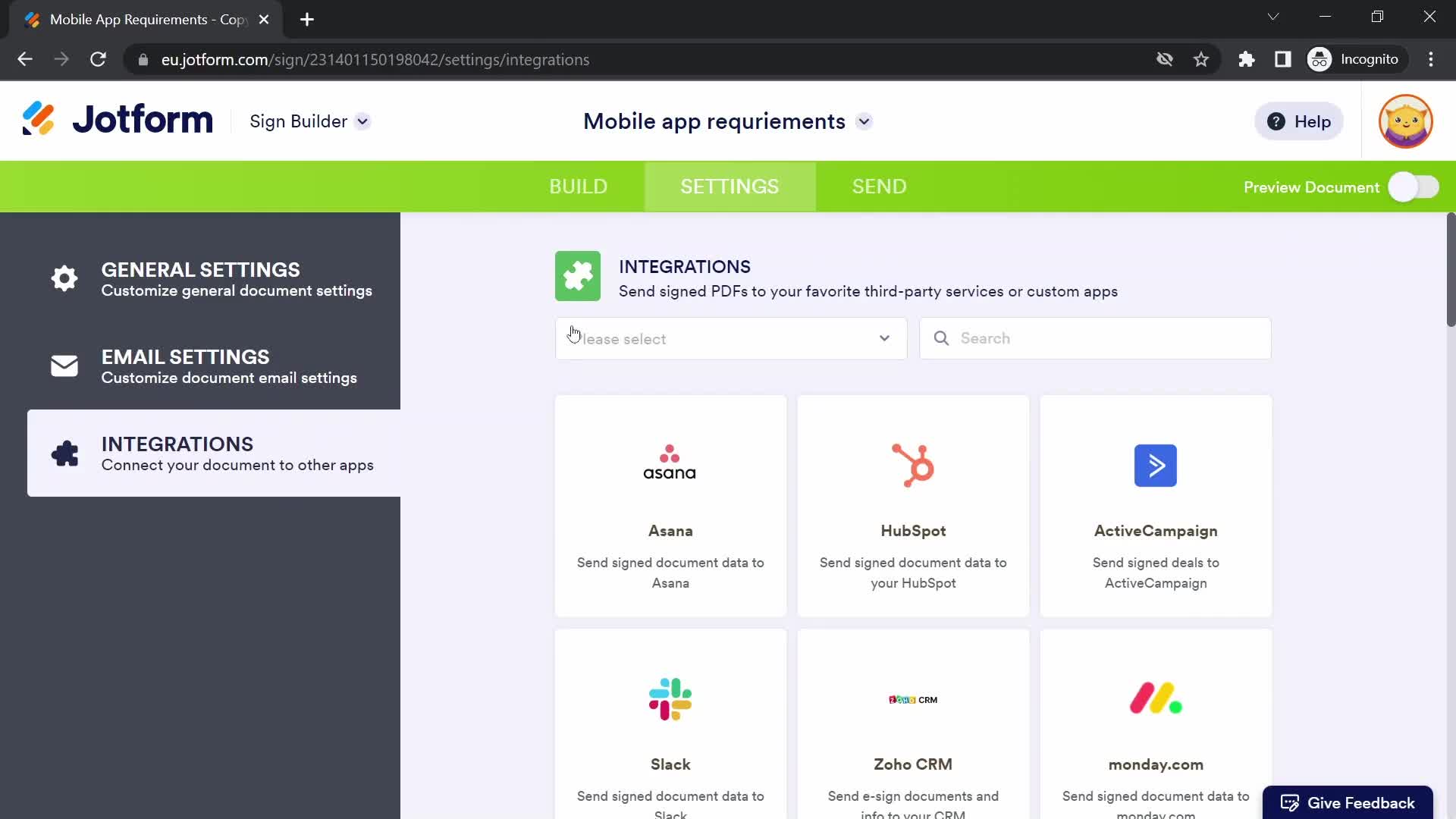
Task: Open the Slack integration card title
Action: pos(670,764)
